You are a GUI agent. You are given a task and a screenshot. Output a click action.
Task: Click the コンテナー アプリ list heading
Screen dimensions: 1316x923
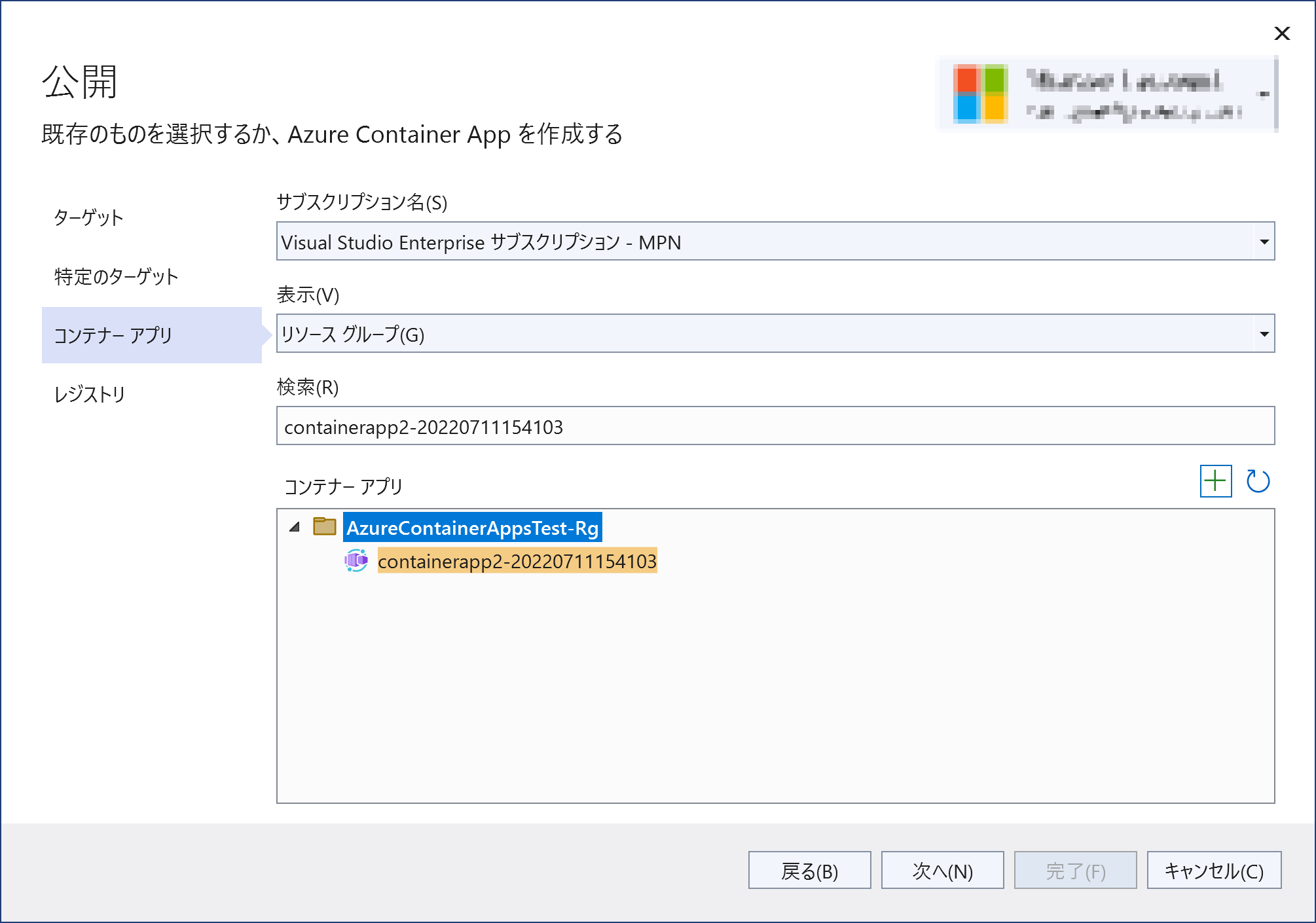pyautogui.click(x=343, y=486)
